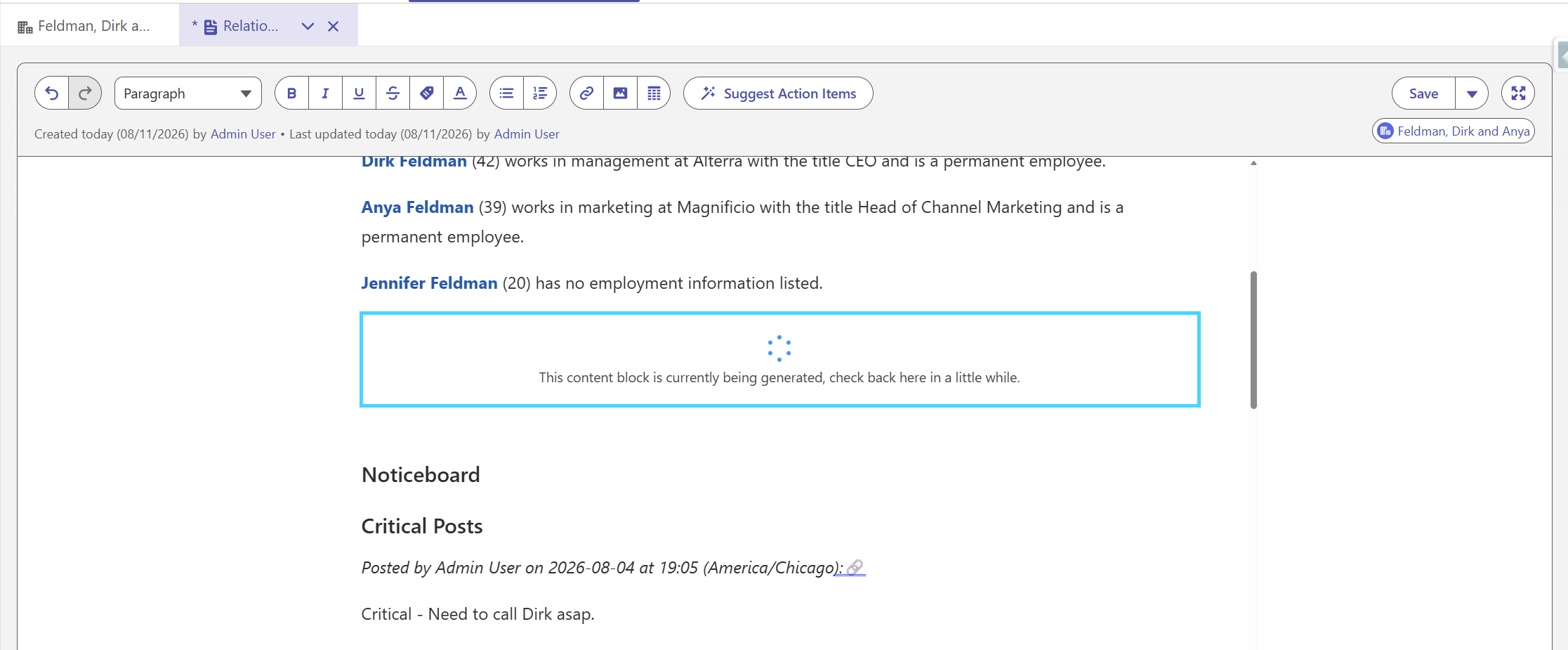Toggle bold formatting

(292, 93)
